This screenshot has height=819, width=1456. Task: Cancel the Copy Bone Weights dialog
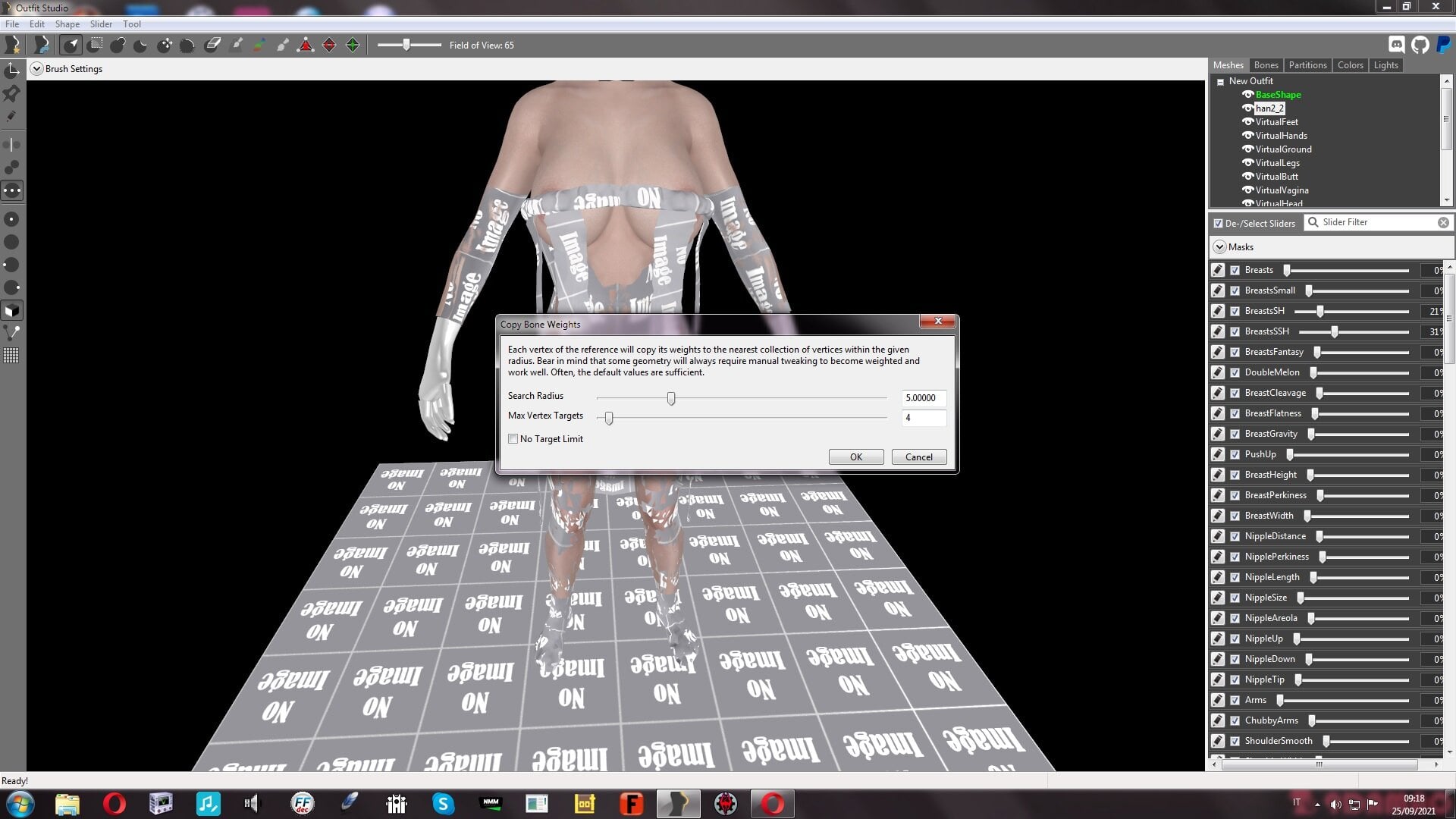coord(918,457)
